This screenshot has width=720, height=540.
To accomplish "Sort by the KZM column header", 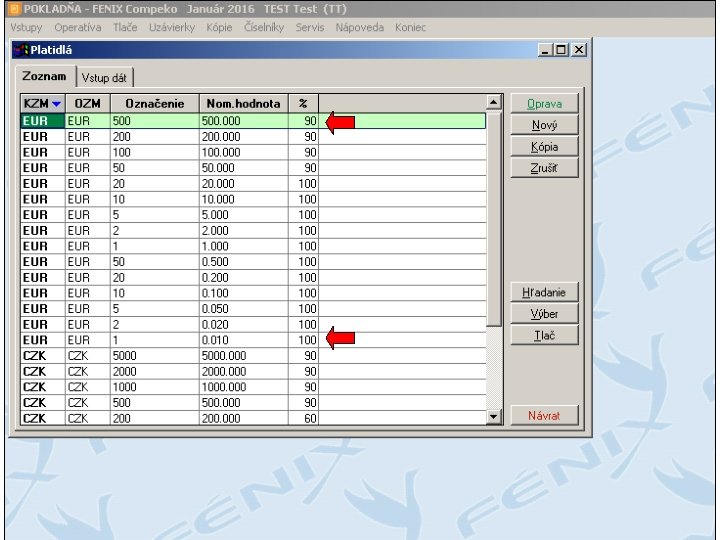I will tap(43, 104).
